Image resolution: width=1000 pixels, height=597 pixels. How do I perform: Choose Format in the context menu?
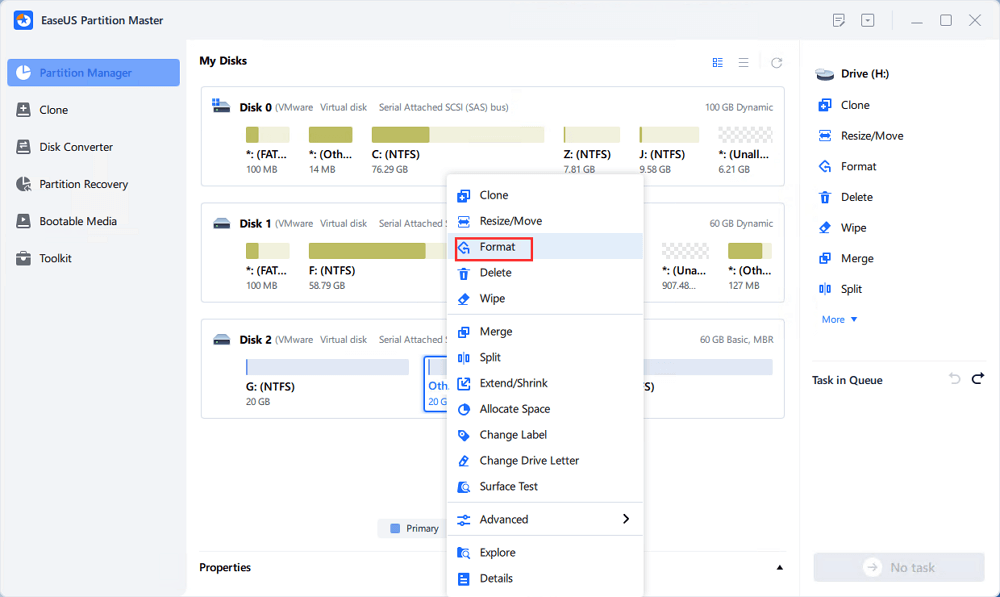[x=497, y=247]
